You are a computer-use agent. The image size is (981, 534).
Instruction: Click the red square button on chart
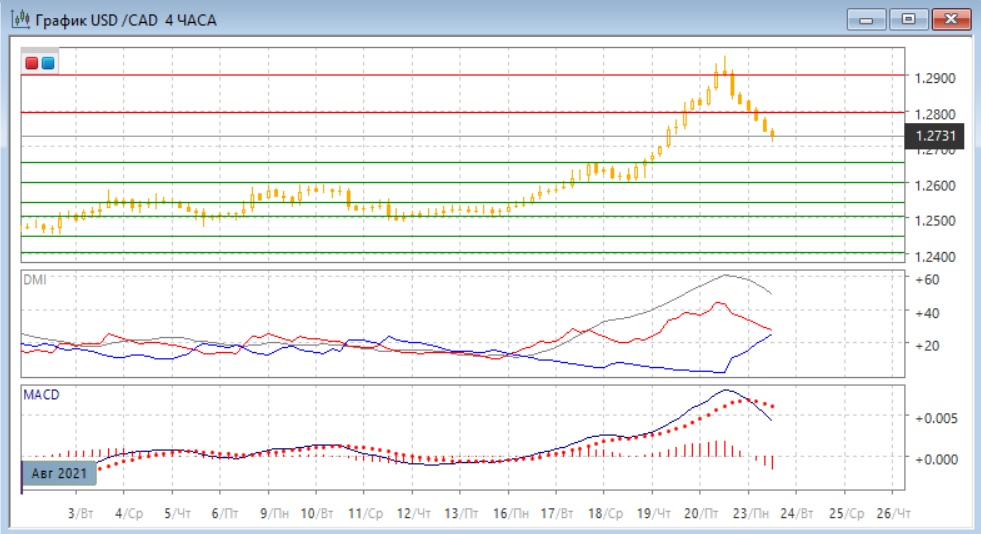(x=32, y=63)
